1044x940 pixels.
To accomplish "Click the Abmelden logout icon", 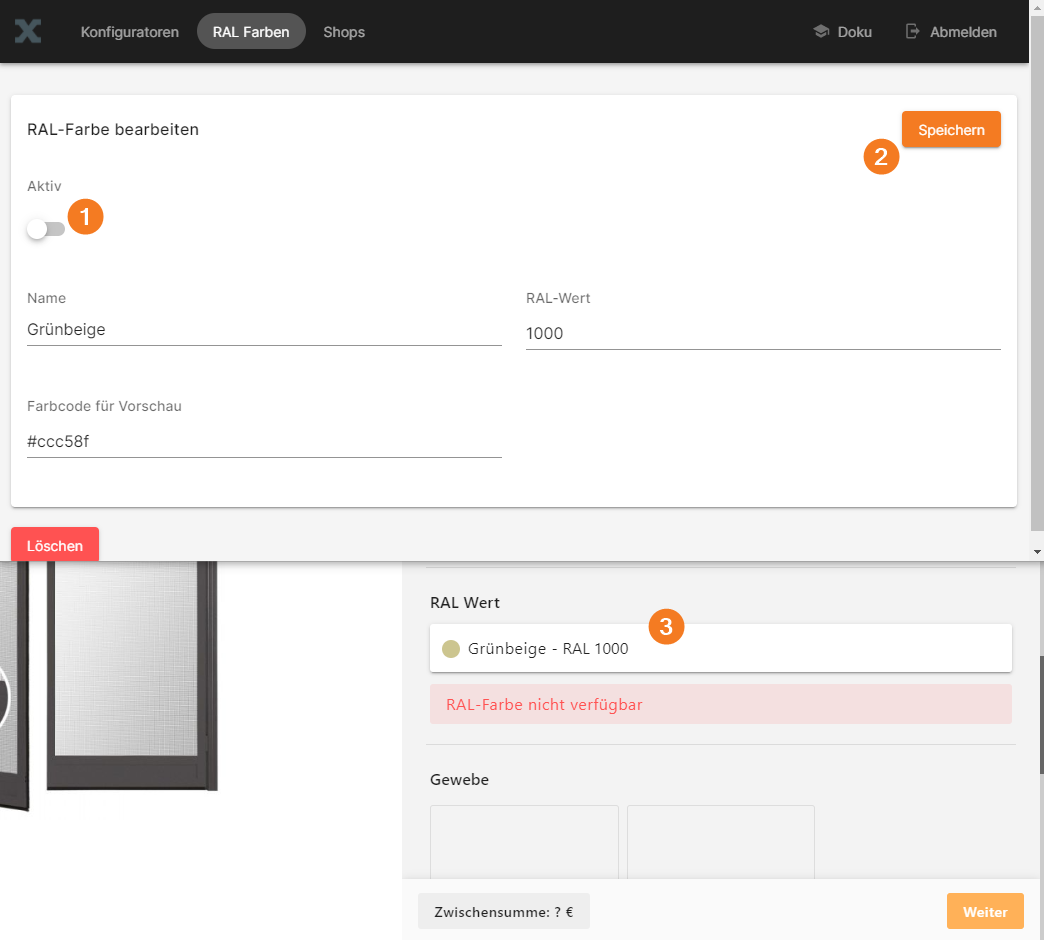I will click(x=912, y=32).
